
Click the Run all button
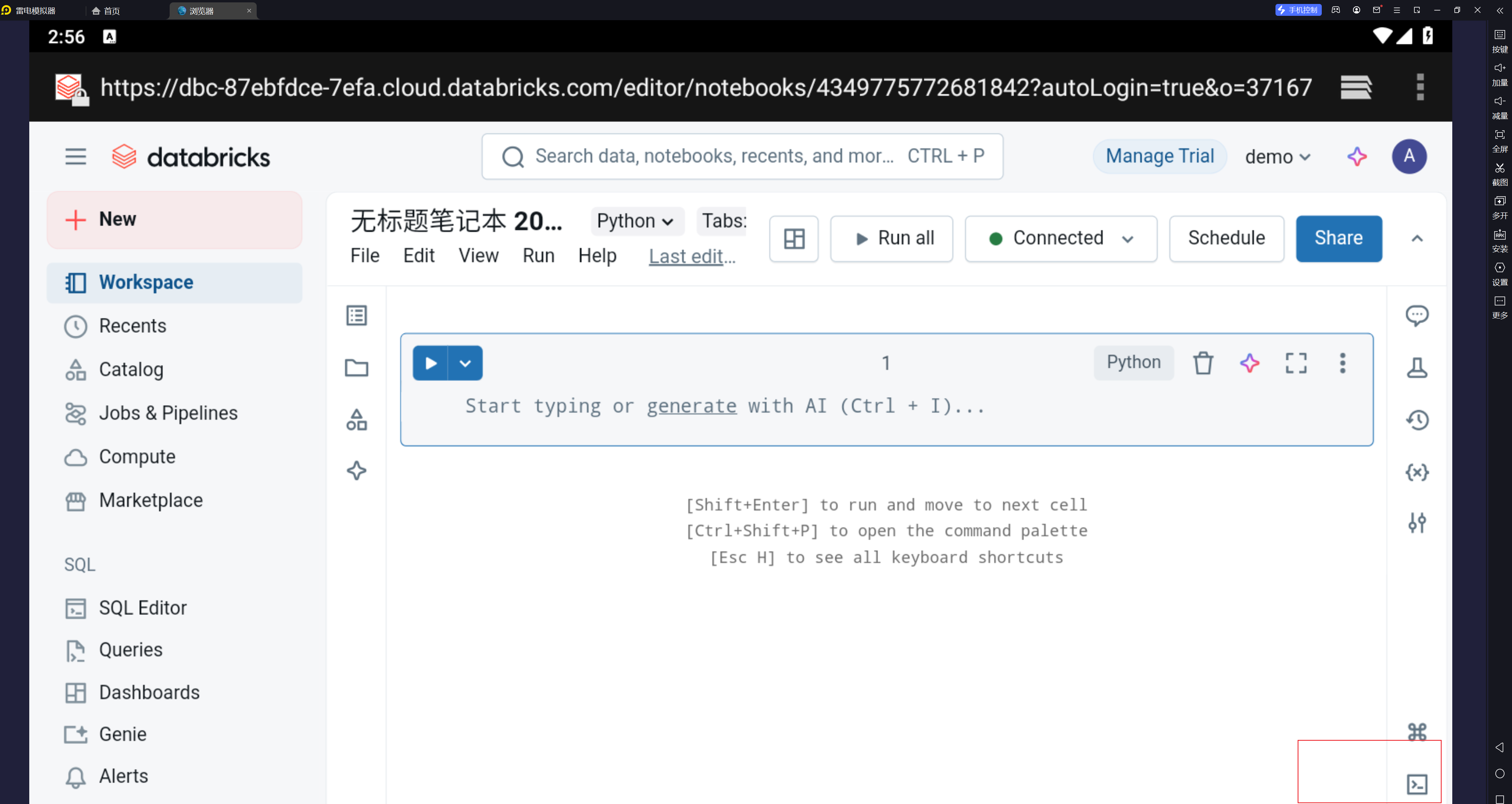tap(891, 239)
